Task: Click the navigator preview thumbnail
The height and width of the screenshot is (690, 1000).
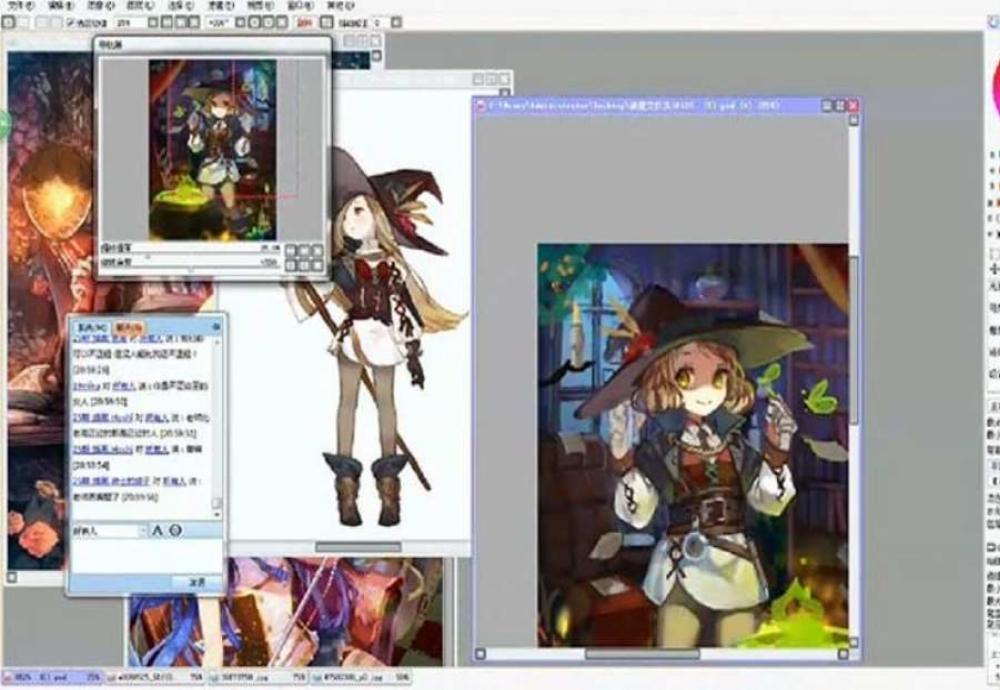Action: tap(212, 148)
